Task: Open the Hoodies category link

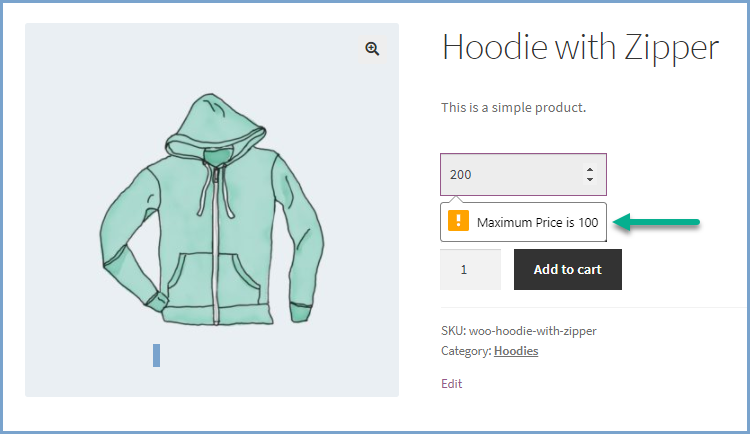Action: (516, 351)
